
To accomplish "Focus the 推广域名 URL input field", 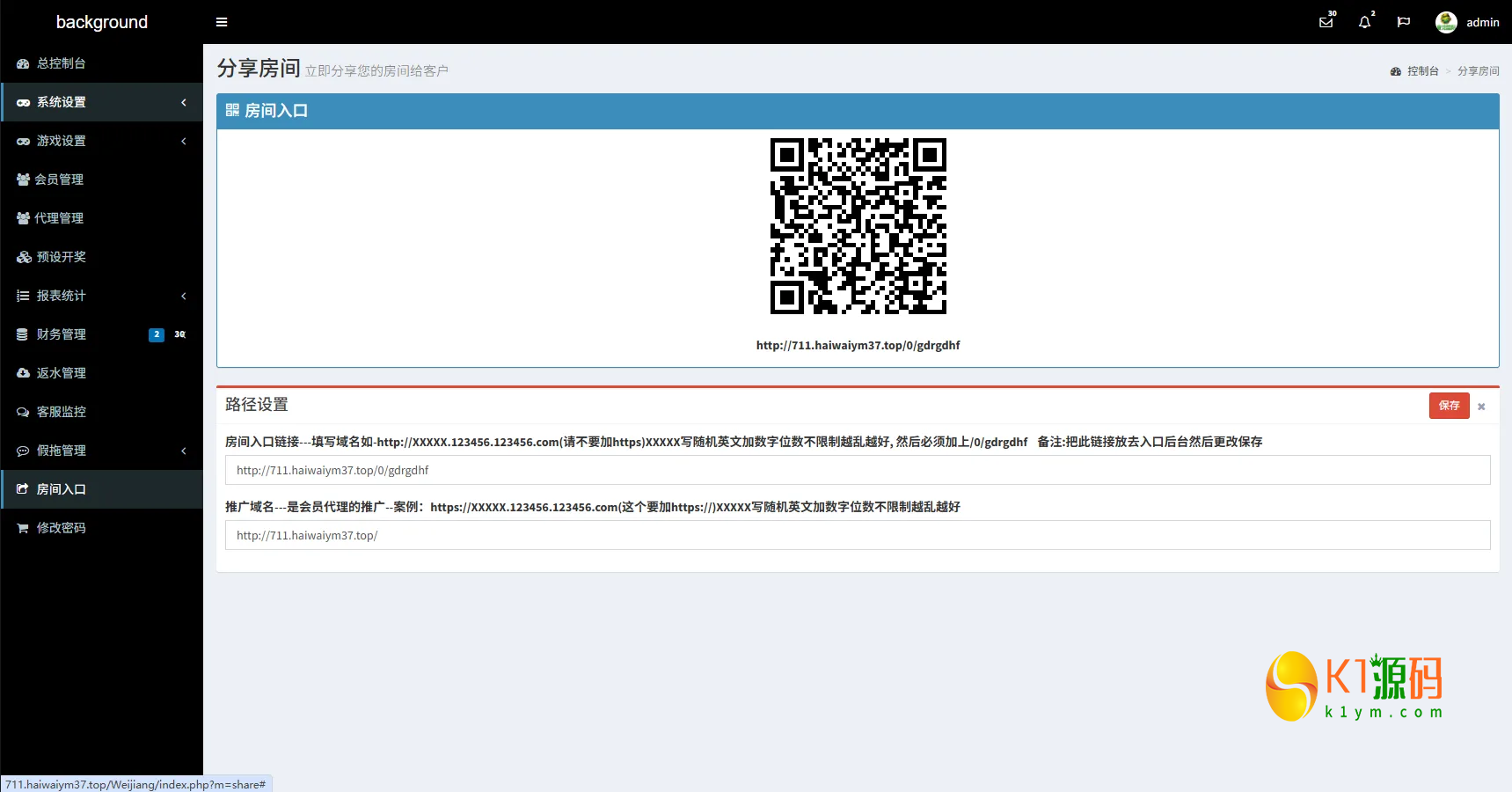I will point(858,535).
